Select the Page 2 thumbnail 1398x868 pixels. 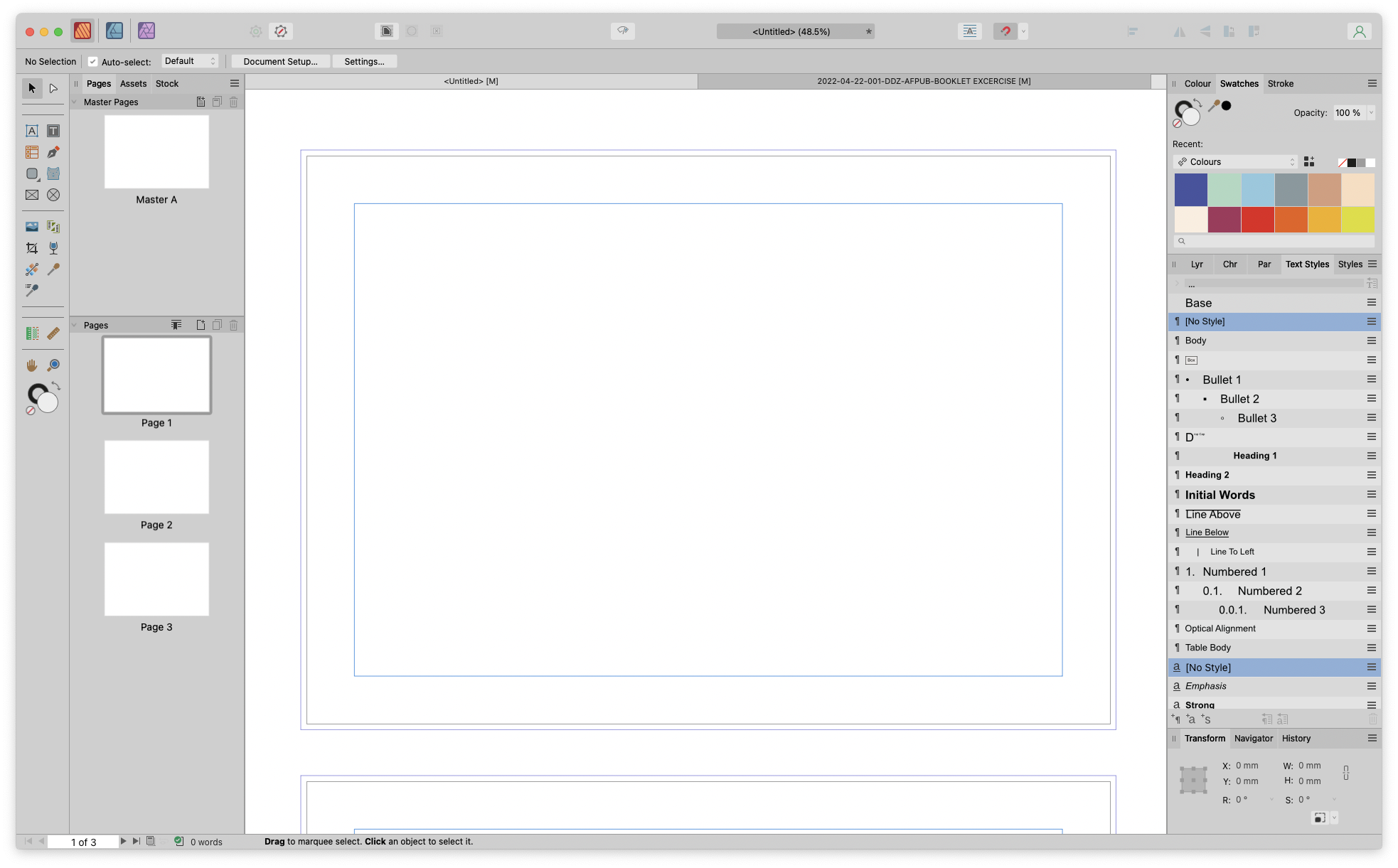click(x=156, y=477)
